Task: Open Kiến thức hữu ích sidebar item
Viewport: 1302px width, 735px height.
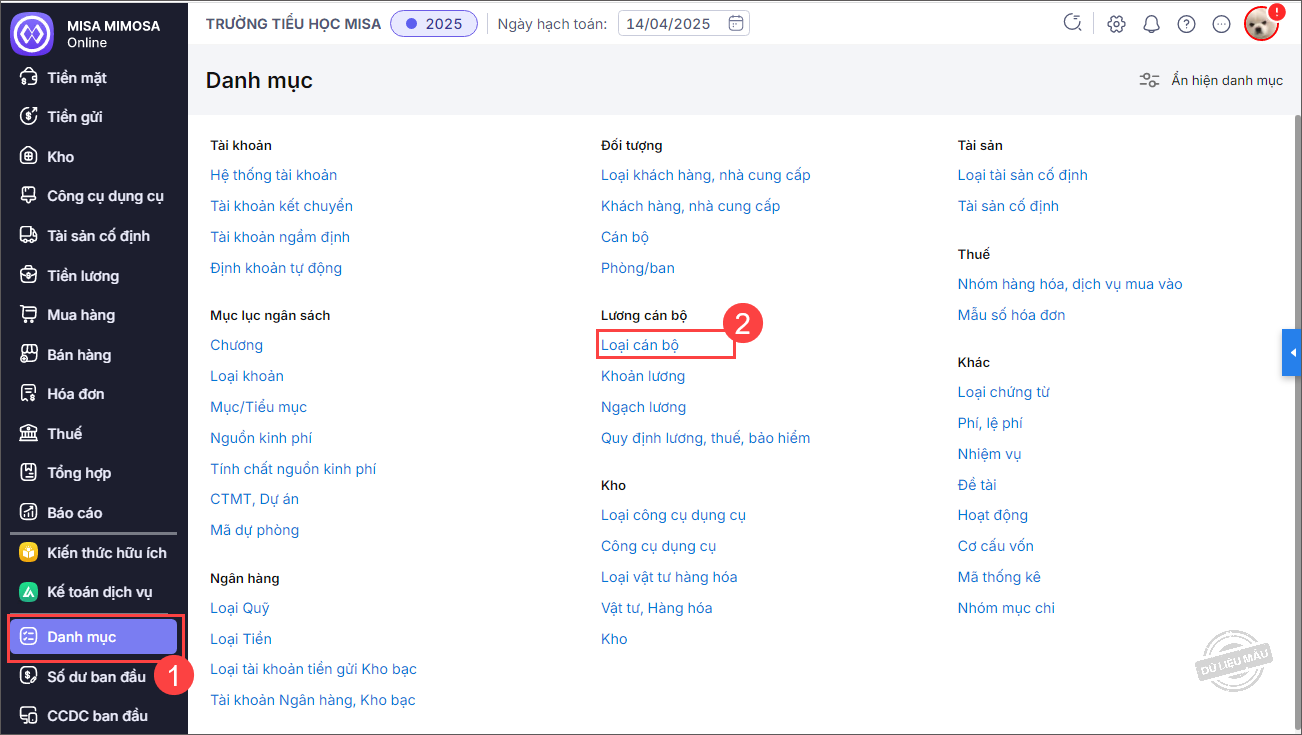Action: tap(107, 552)
